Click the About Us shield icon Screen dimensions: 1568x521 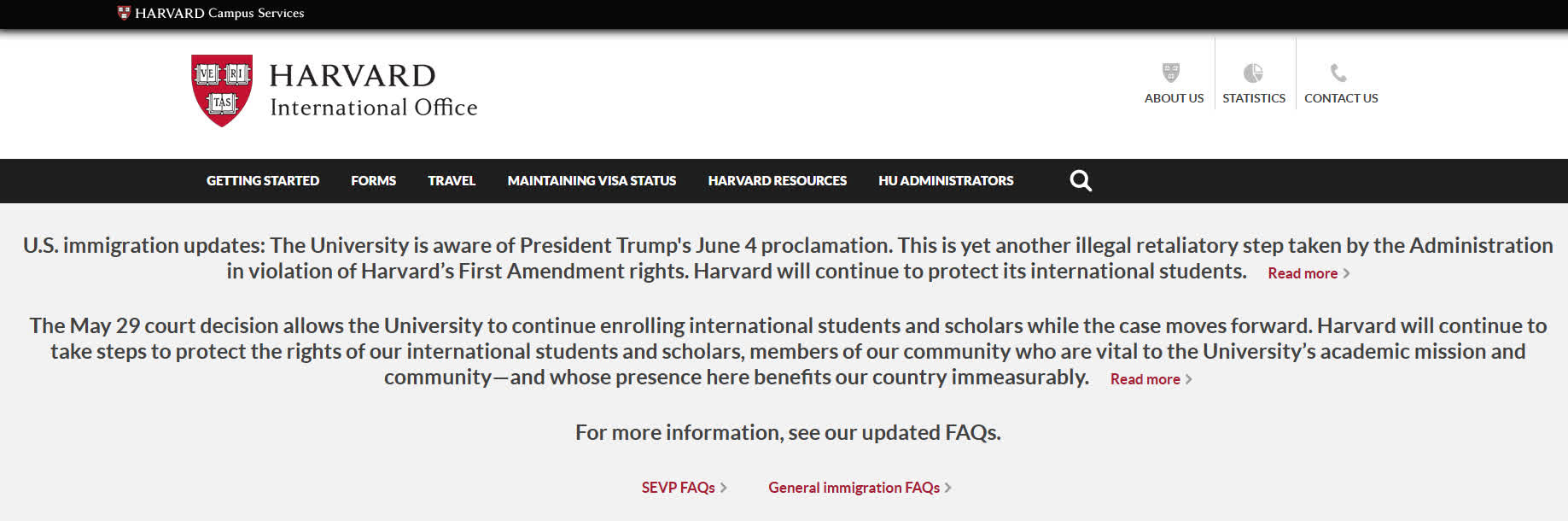click(1171, 73)
